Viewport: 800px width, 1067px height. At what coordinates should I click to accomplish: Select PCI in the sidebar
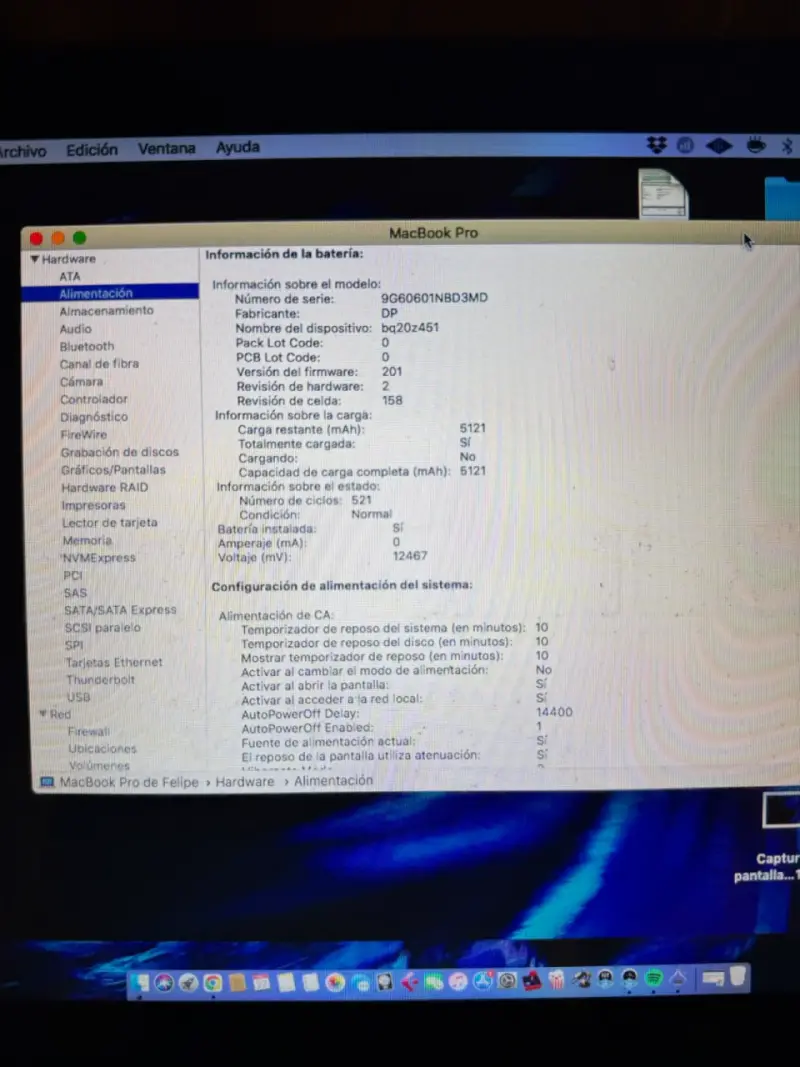[x=73, y=576]
